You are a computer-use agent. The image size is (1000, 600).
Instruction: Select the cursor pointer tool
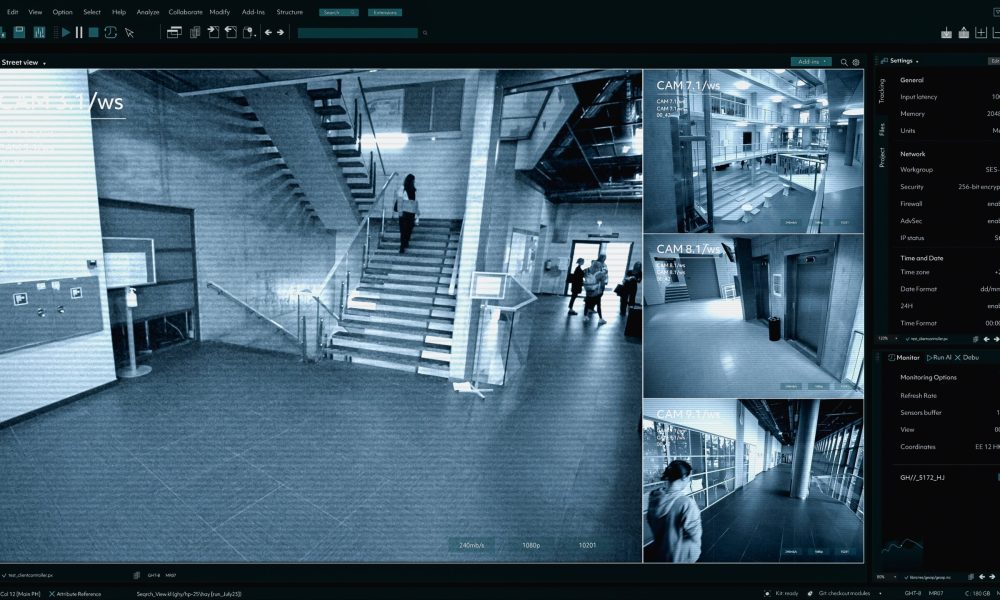point(128,32)
